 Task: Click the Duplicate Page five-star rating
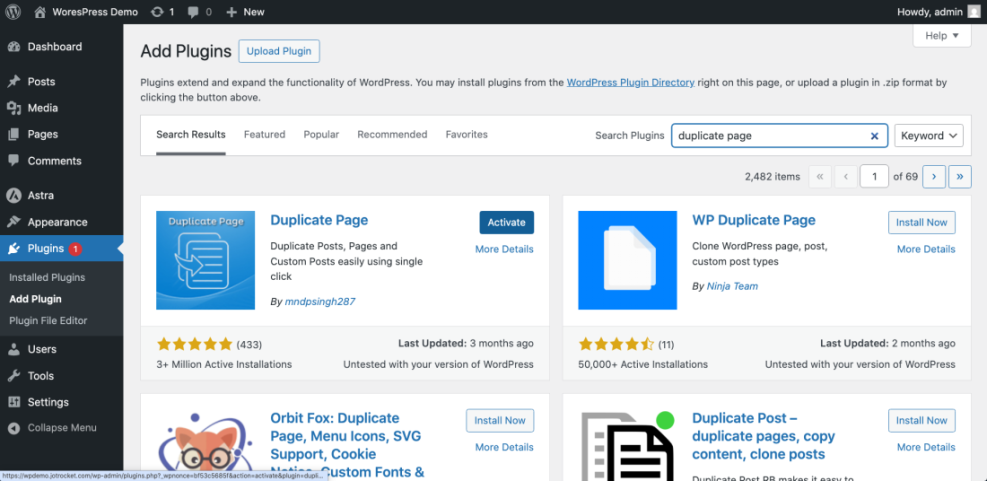pyautogui.click(x=195, y=344)
